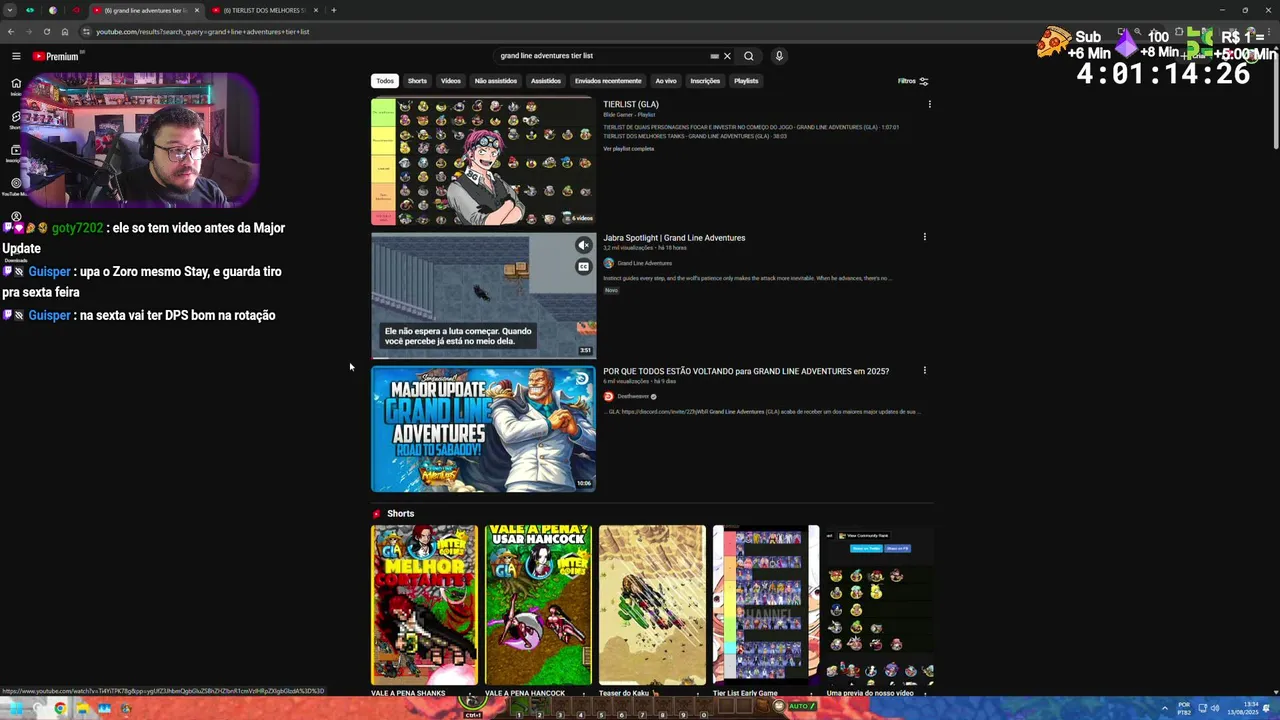Open the view-site-information icon beside the URL
Screen dimensions: 1280x720
click(86, 31)
